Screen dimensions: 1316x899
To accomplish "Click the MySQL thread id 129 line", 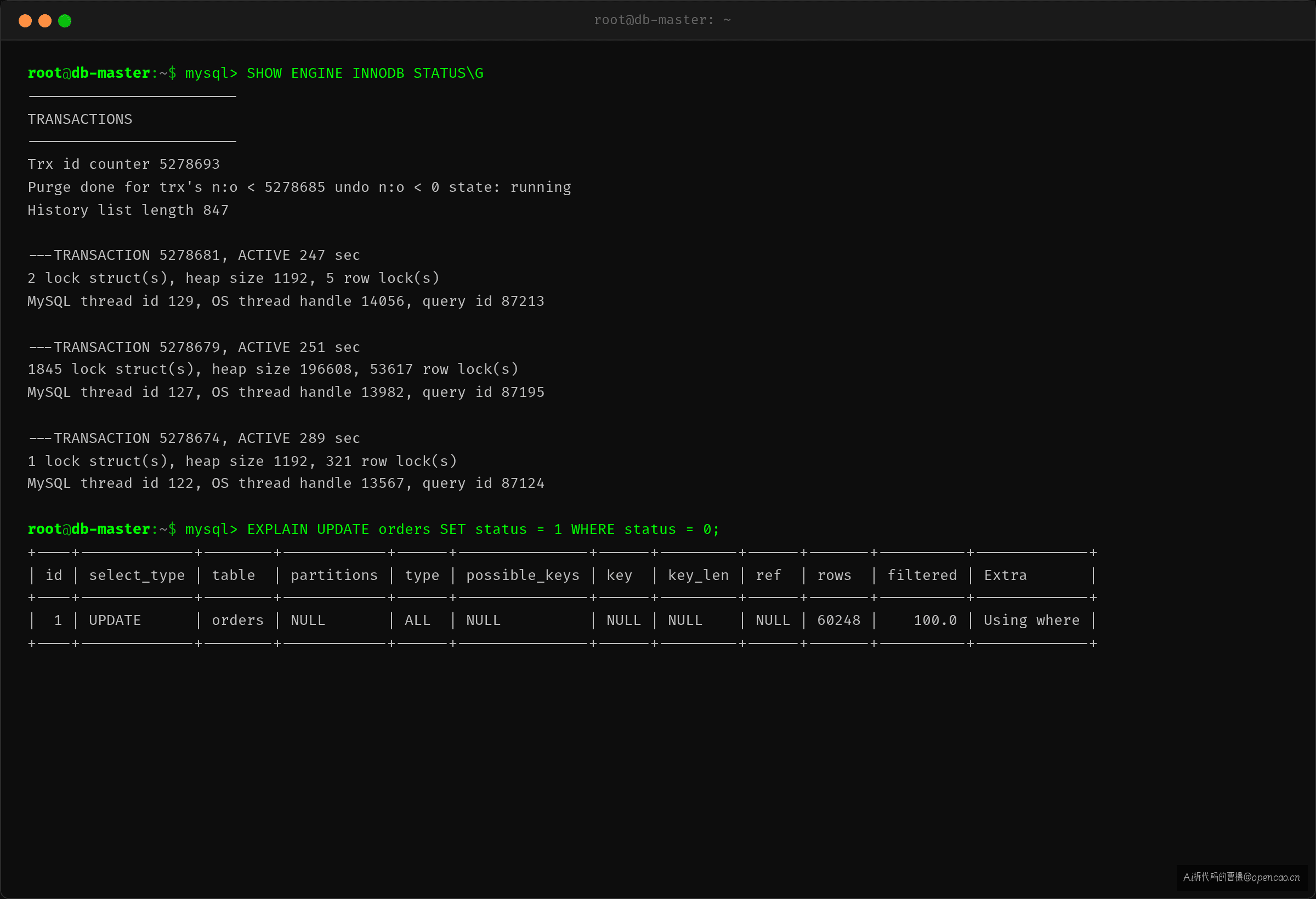I will tap(286, 301).
